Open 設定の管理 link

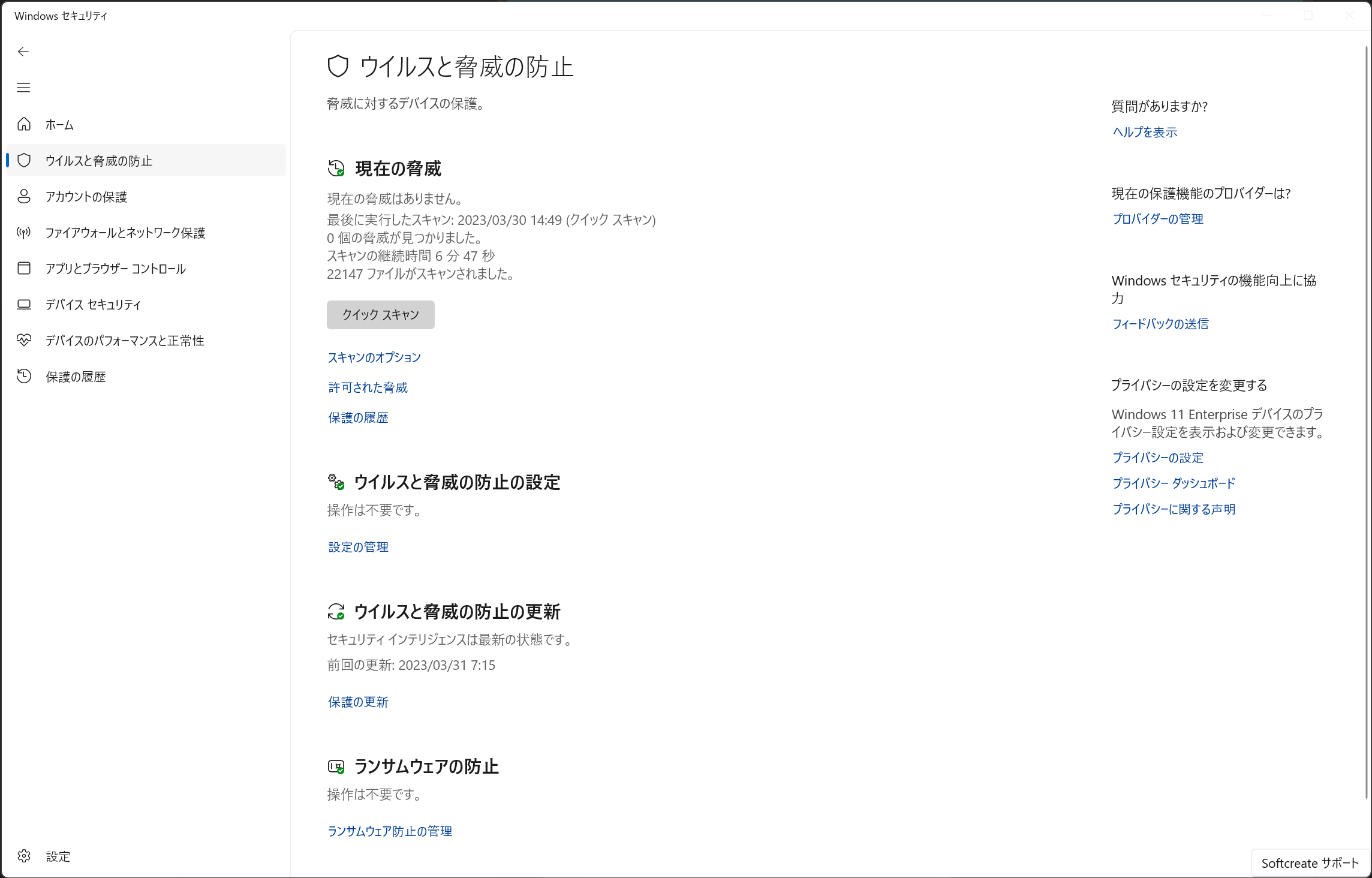click(x=358, y=547)
